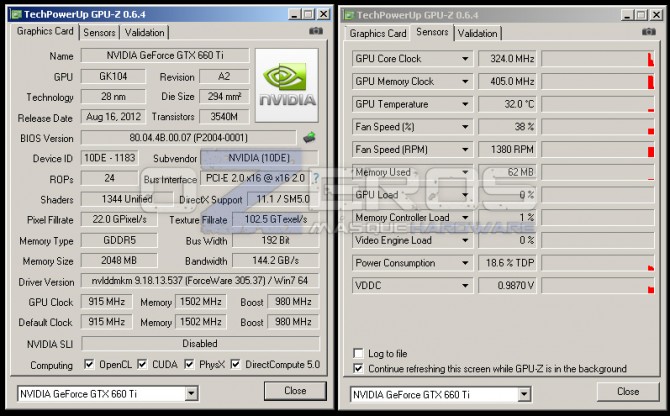Viewport: 670px width, 416px height.
Task: Toggle the OpenCL checkbox
Action: point(89,364)
